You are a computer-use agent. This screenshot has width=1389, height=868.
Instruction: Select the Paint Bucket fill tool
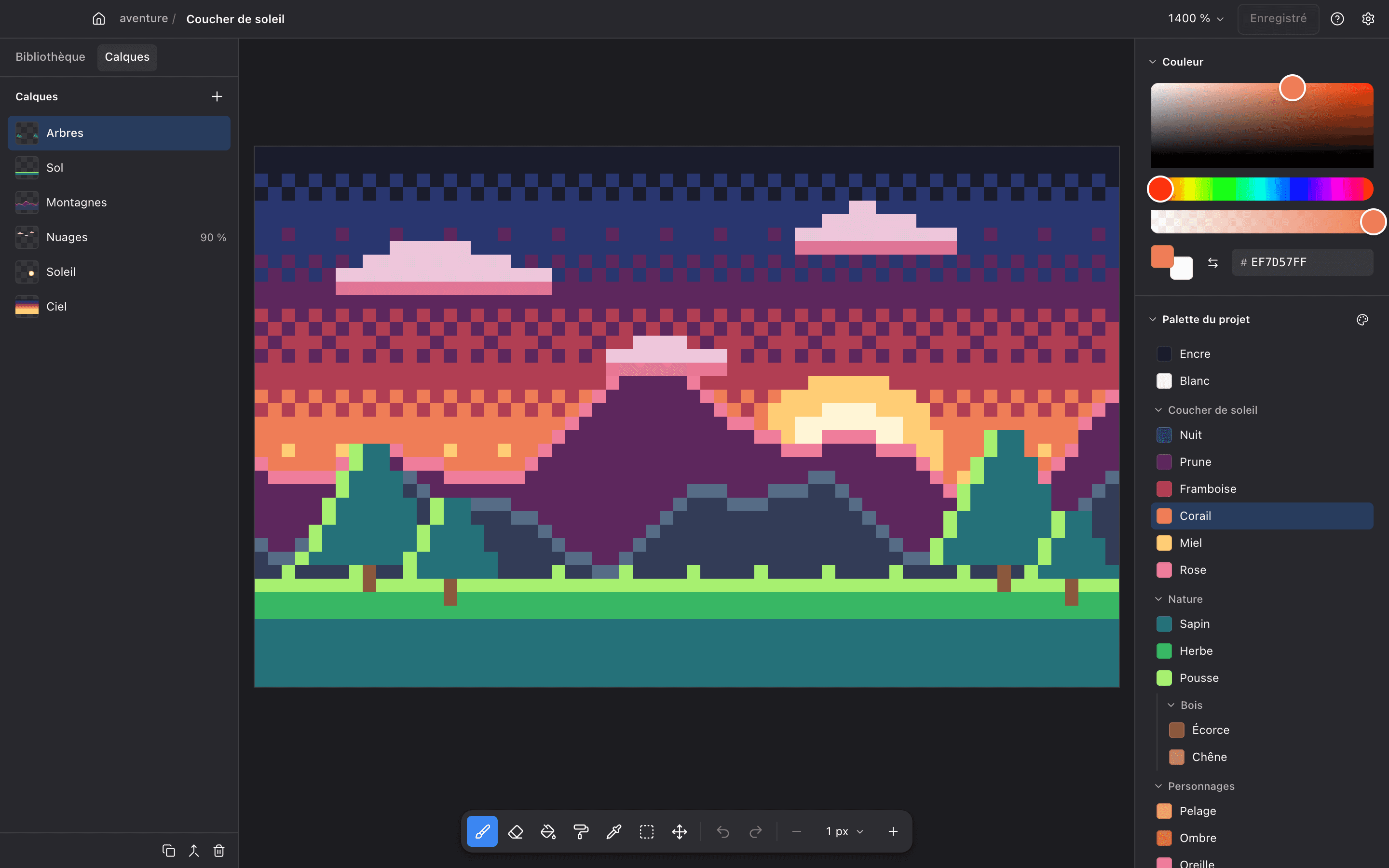click(548, 831)
